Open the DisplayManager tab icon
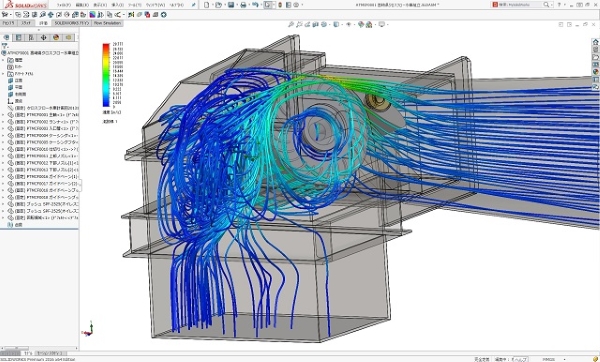The width and height of the screenshot is (600, 362). 56,38
